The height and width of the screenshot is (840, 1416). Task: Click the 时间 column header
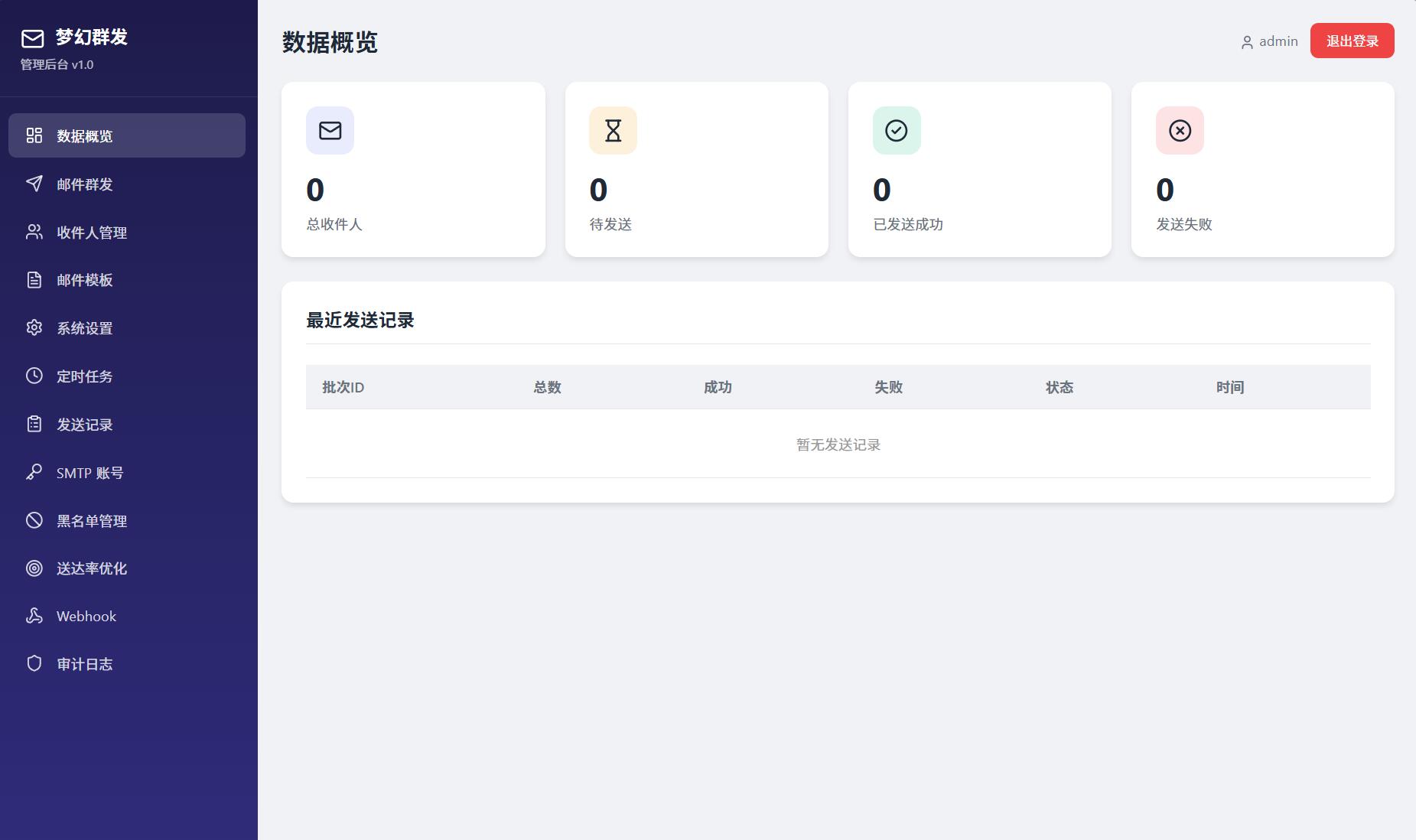pyautogui.click(x=1230, y=387)
